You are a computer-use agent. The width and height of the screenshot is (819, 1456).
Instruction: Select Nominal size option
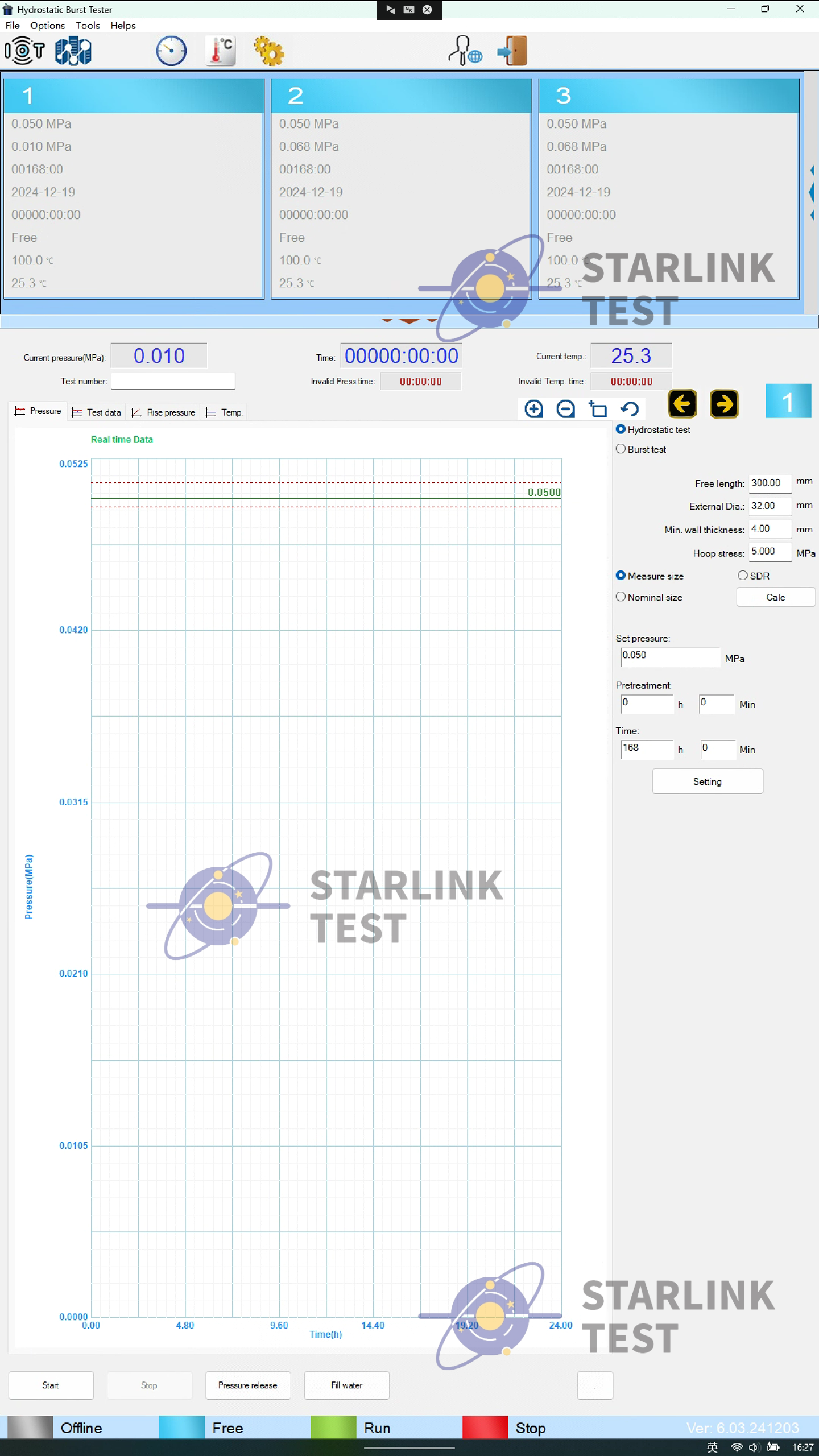(x=621, y=597)
